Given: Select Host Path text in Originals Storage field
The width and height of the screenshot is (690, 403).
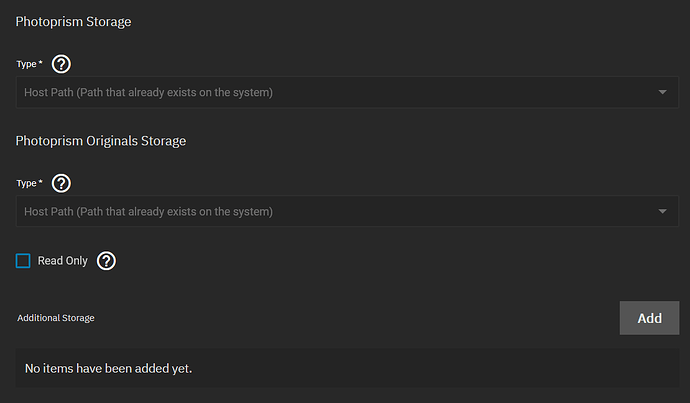Looking at the screenshot, I should click(148, 212).
